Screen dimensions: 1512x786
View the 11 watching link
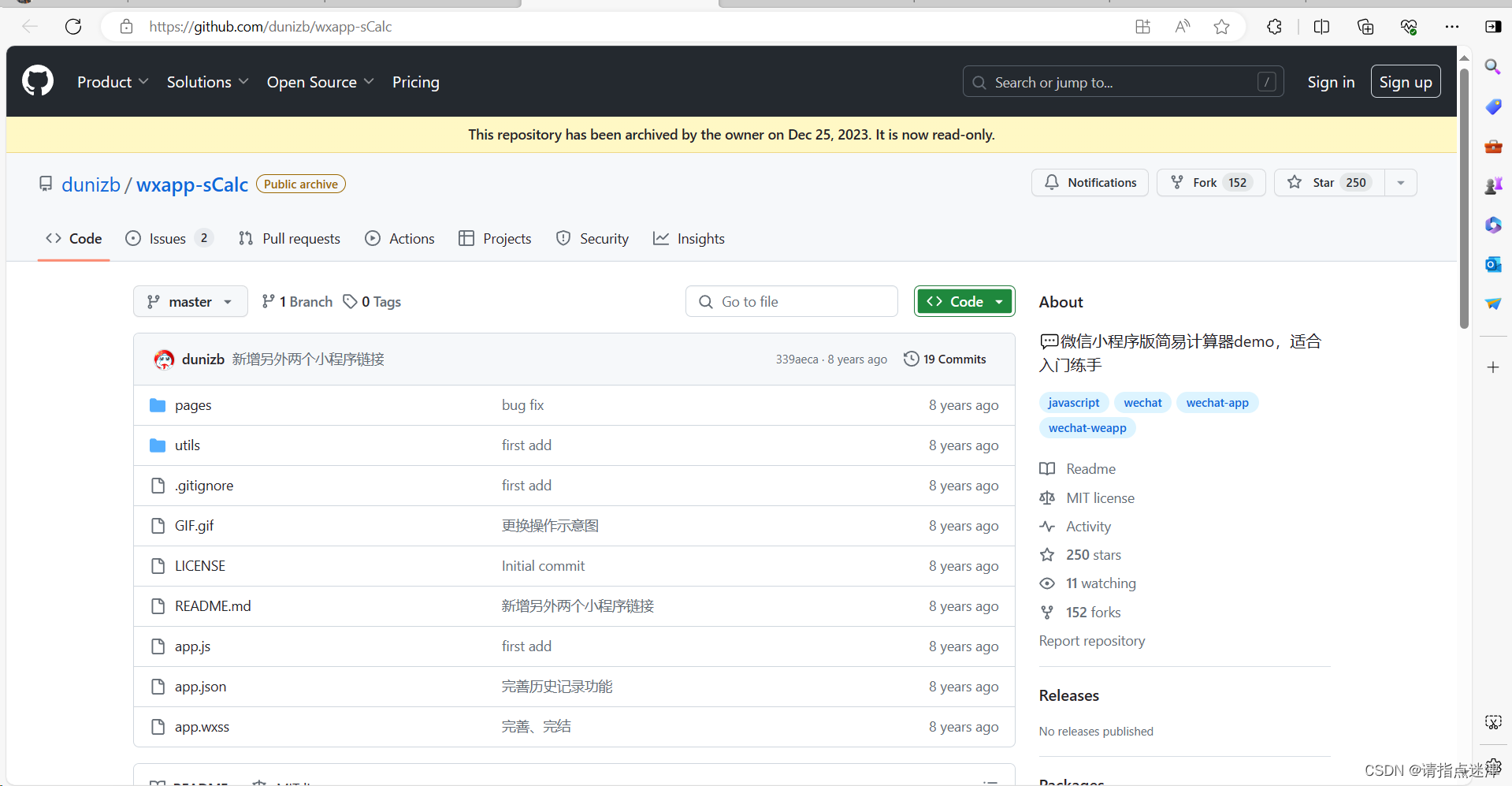(x=1101, y=583)
